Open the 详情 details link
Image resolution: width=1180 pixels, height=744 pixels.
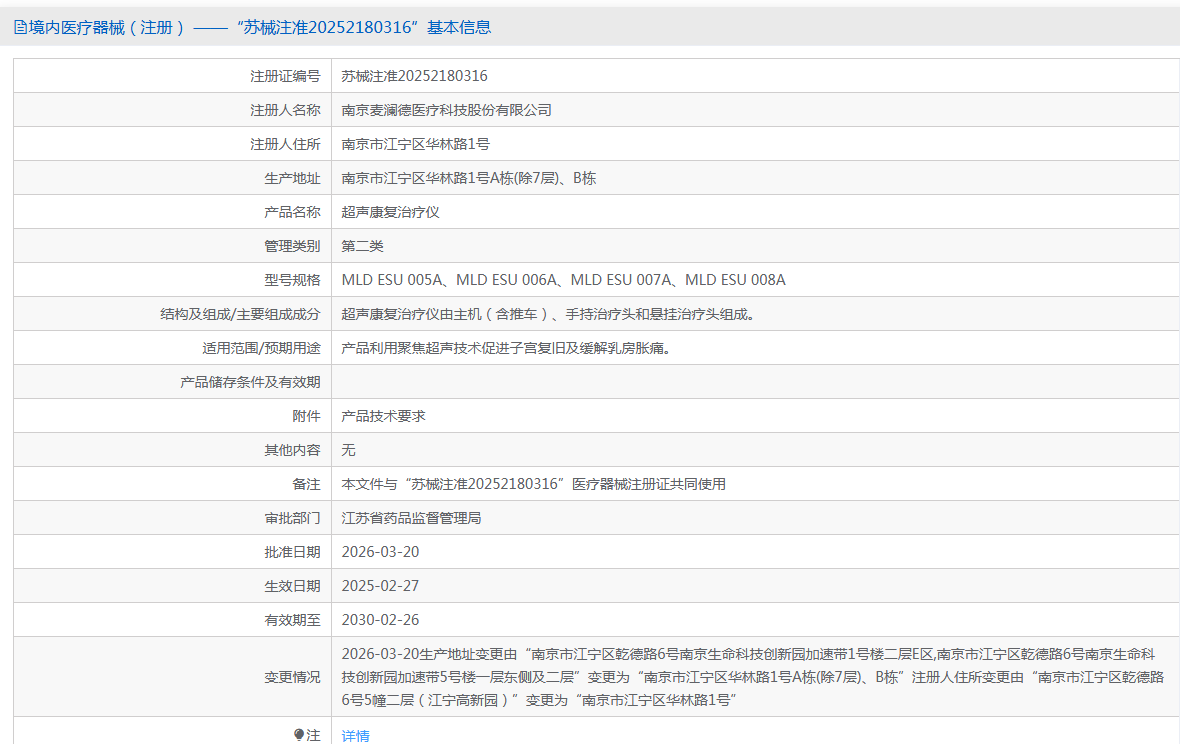coord(355,736)
